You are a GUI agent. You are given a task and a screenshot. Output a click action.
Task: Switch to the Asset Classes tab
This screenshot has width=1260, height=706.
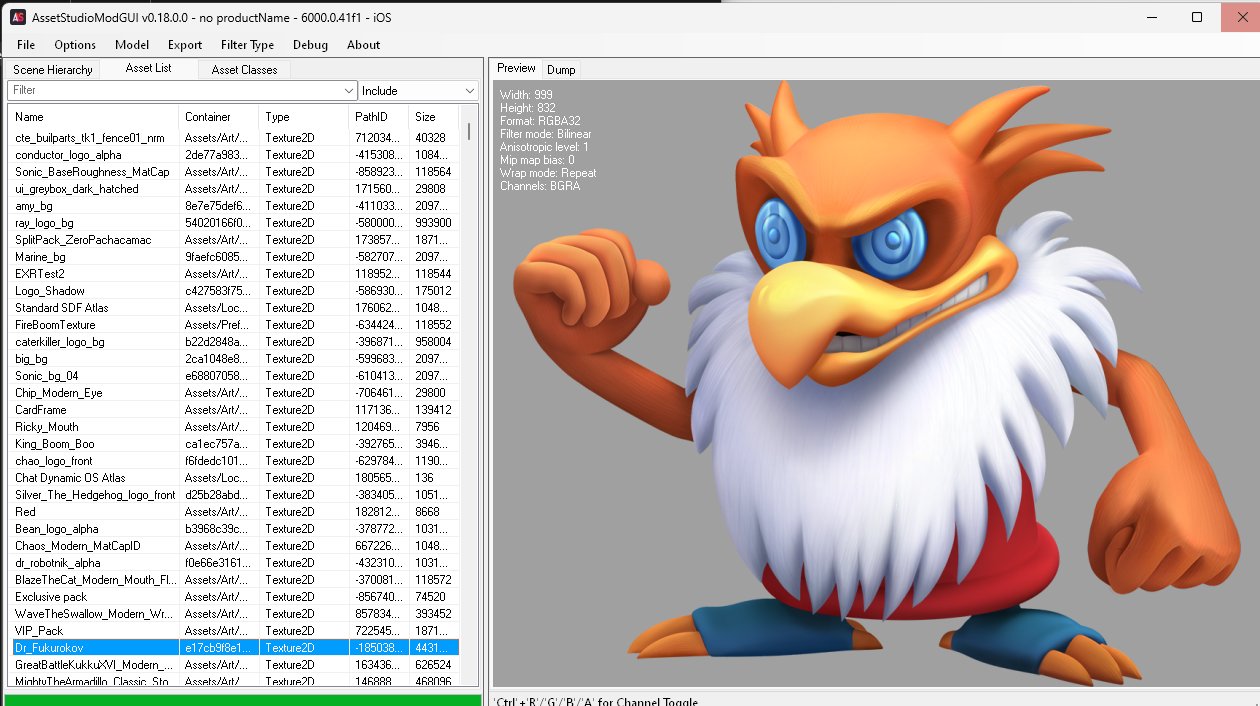pyautogui.click(x=244, y=70)
